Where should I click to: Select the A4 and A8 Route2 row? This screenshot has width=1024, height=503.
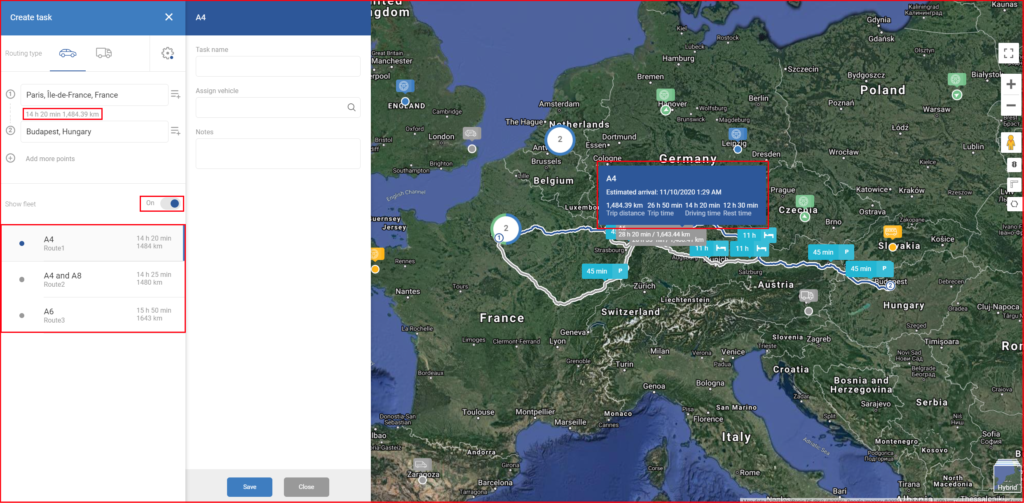[x=93, y=279]
